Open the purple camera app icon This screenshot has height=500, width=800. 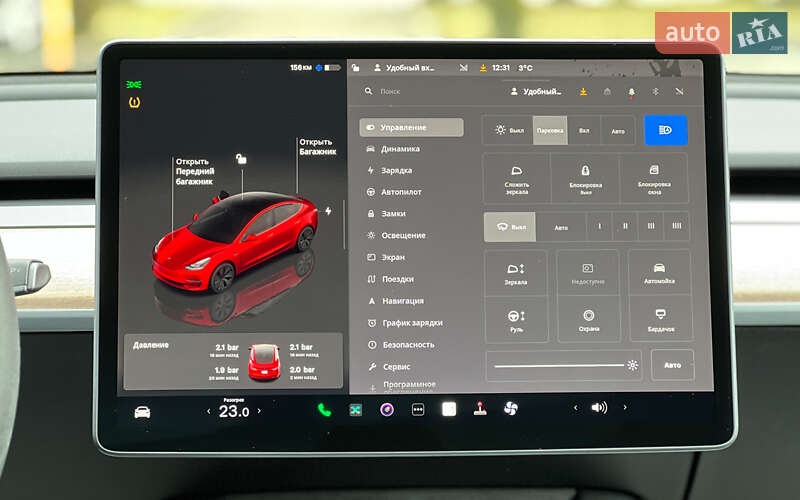tap(387, 409)
